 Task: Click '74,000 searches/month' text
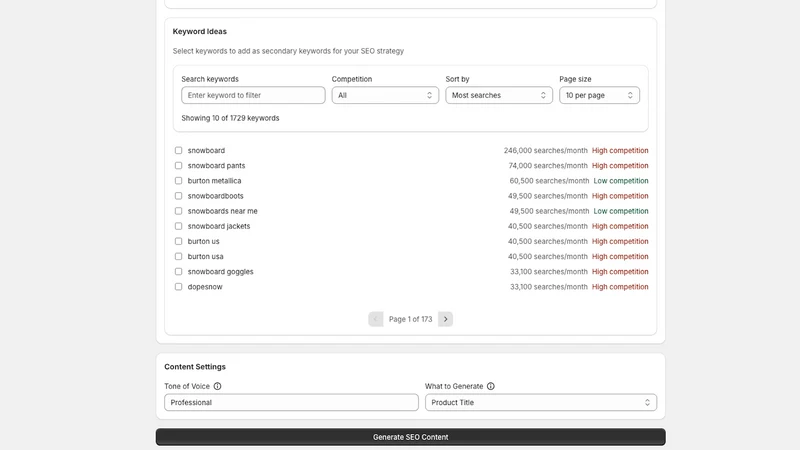click(548, 165)
